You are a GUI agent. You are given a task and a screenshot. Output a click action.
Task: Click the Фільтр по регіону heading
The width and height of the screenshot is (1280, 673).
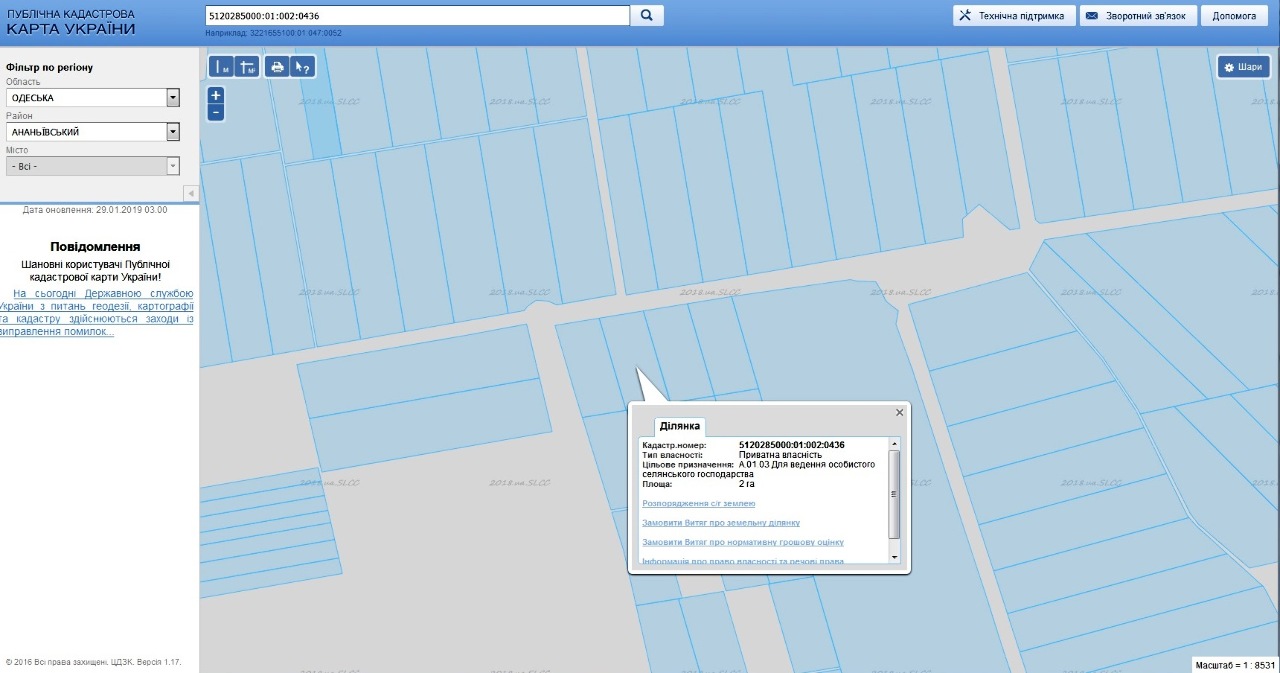pos(49,68)
